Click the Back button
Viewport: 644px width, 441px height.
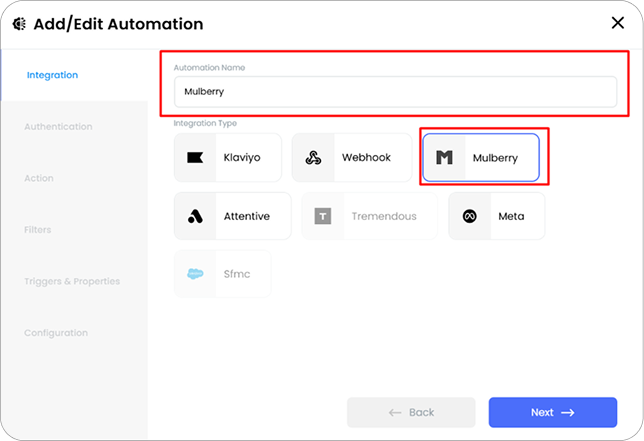(411, 412)
